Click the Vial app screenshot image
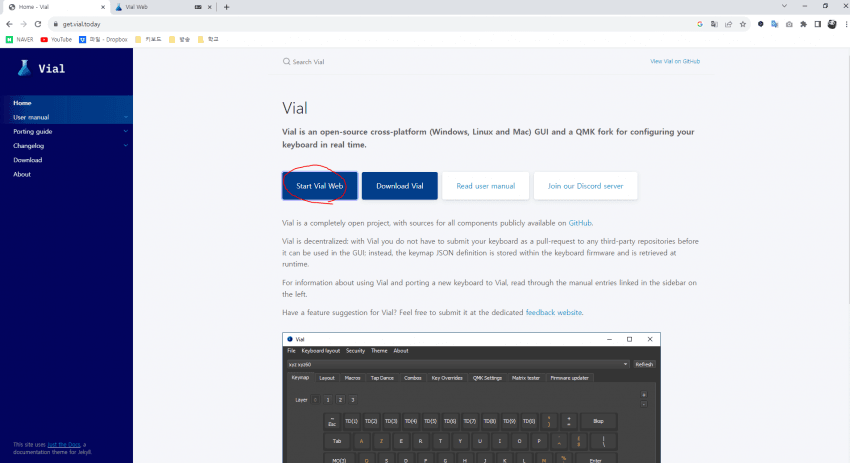 (471, 397)
